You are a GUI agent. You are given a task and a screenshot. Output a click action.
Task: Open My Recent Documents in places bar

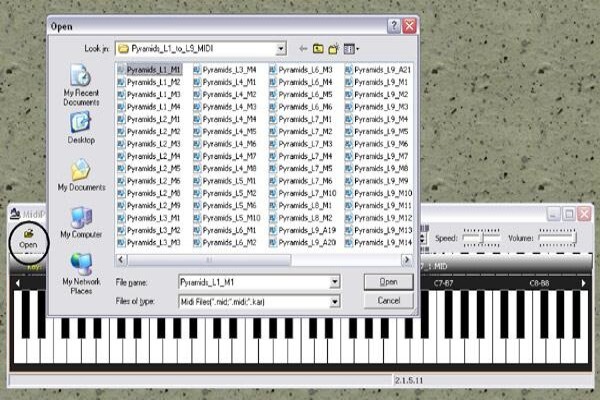click(81, 85)
